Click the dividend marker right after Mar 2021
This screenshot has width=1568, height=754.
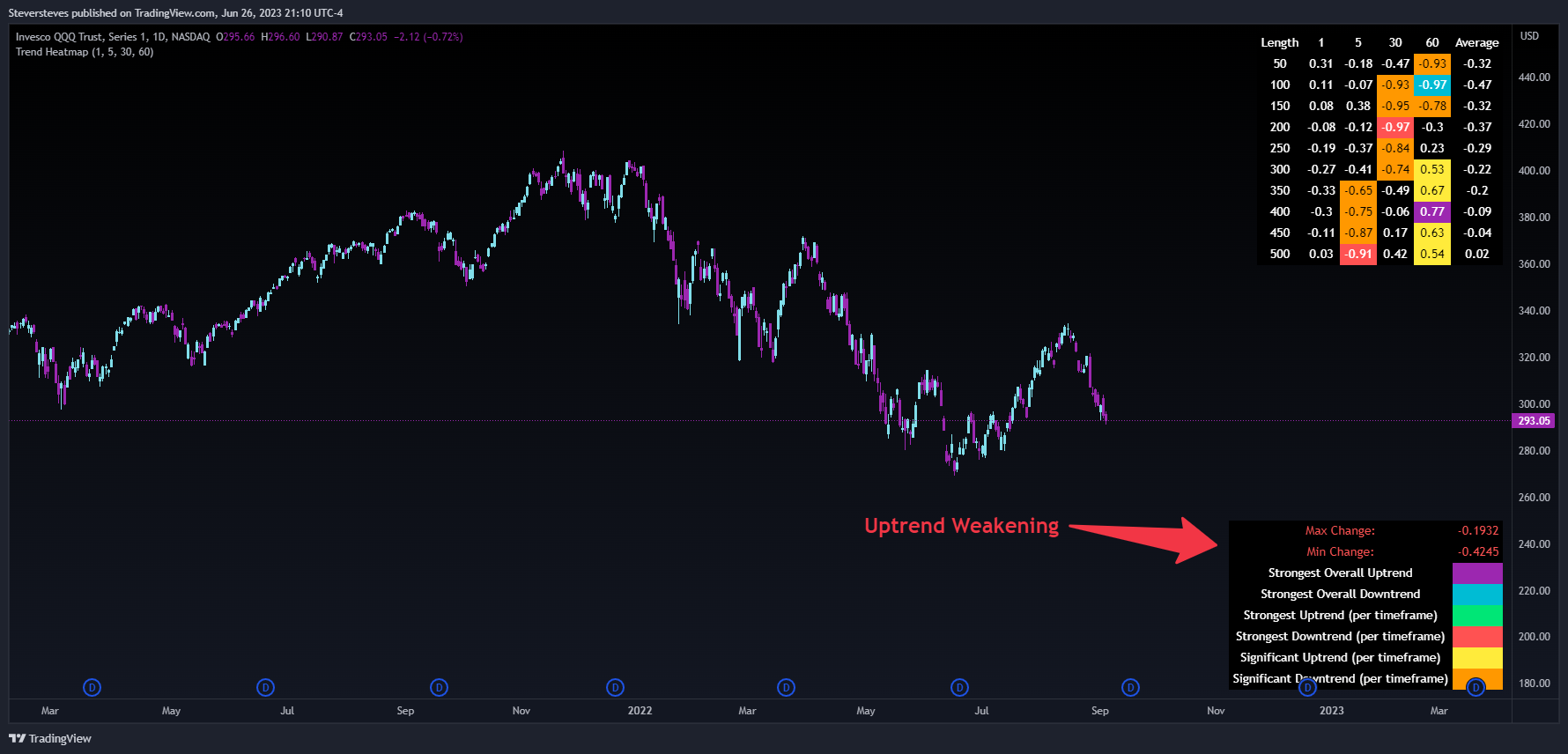click(92, 687)
